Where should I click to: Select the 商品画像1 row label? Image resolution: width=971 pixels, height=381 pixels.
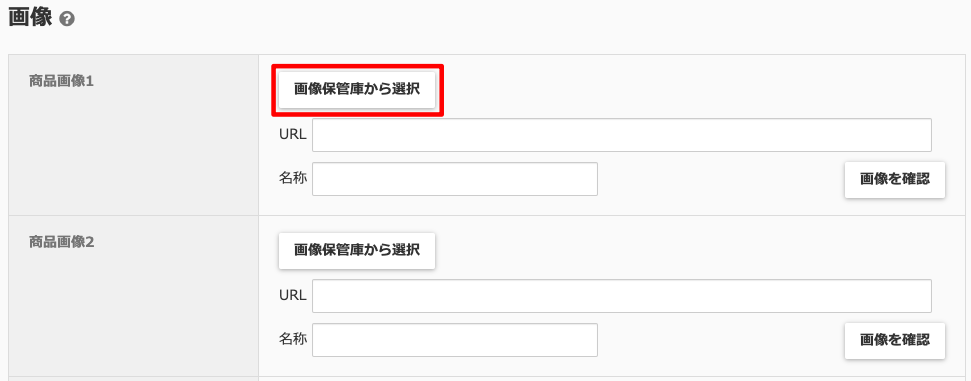(61, 81)
